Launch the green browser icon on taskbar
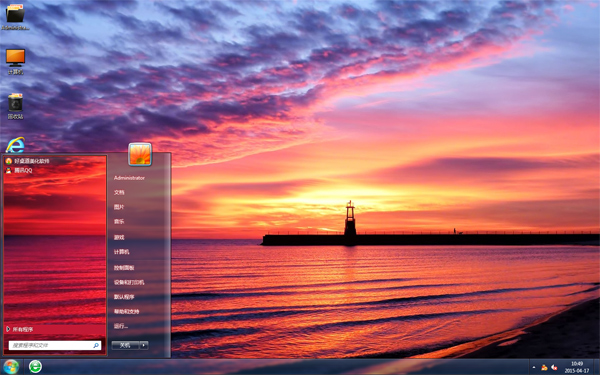600x375 pixels. [35, 367]
